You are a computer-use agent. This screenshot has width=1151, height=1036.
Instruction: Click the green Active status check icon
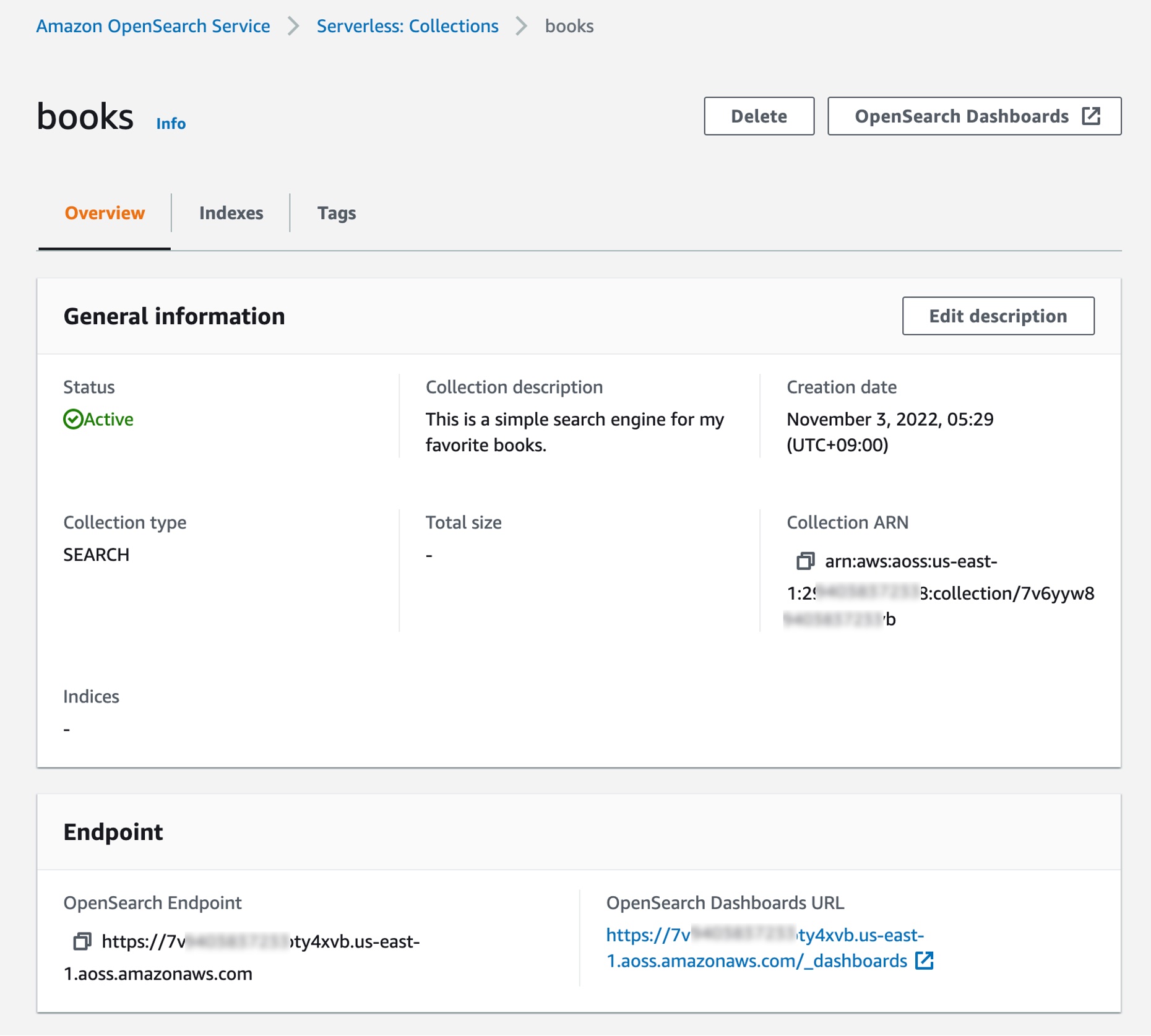tap(72, 418)
